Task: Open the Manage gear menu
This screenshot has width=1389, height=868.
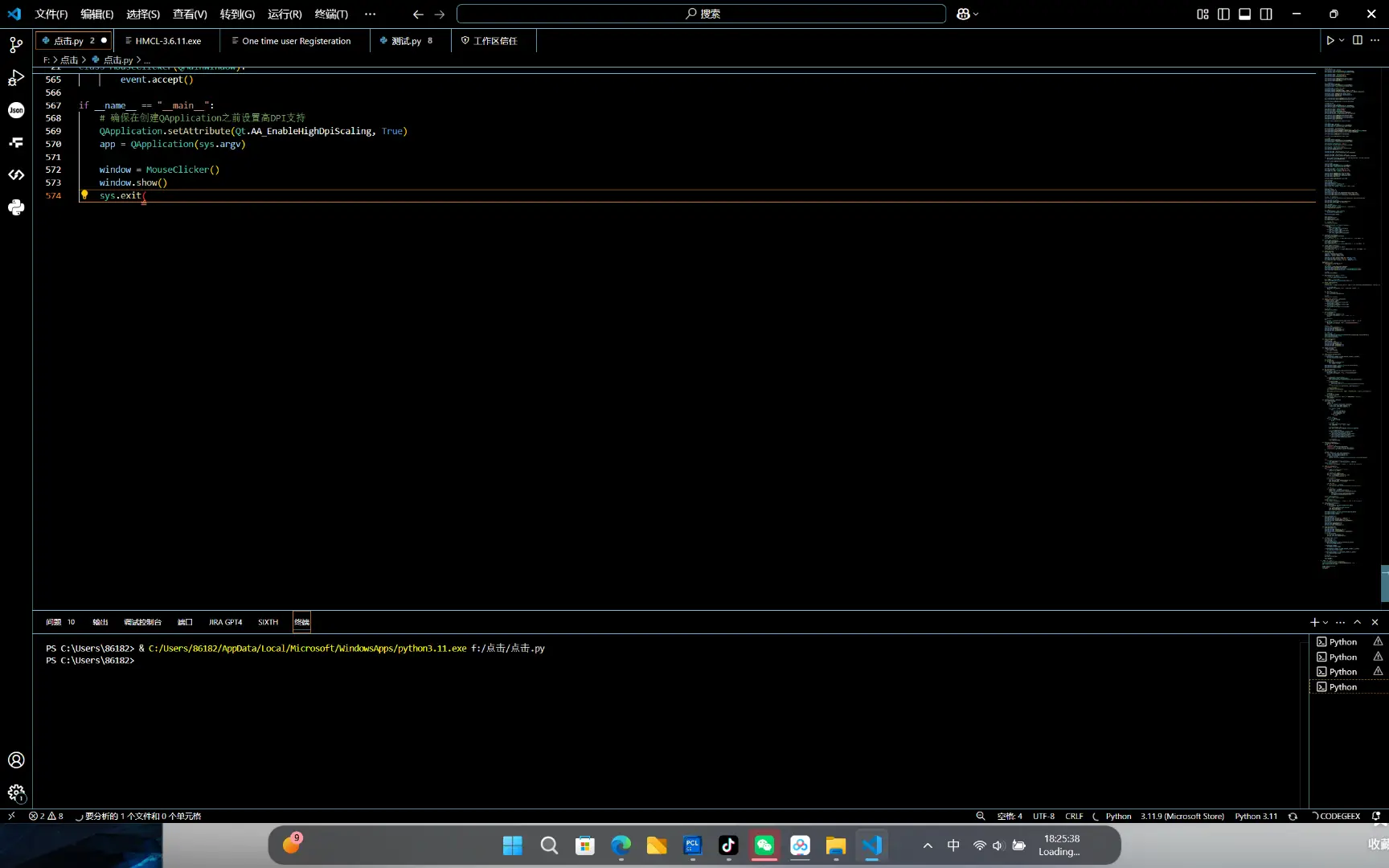Action: point(16,793)
